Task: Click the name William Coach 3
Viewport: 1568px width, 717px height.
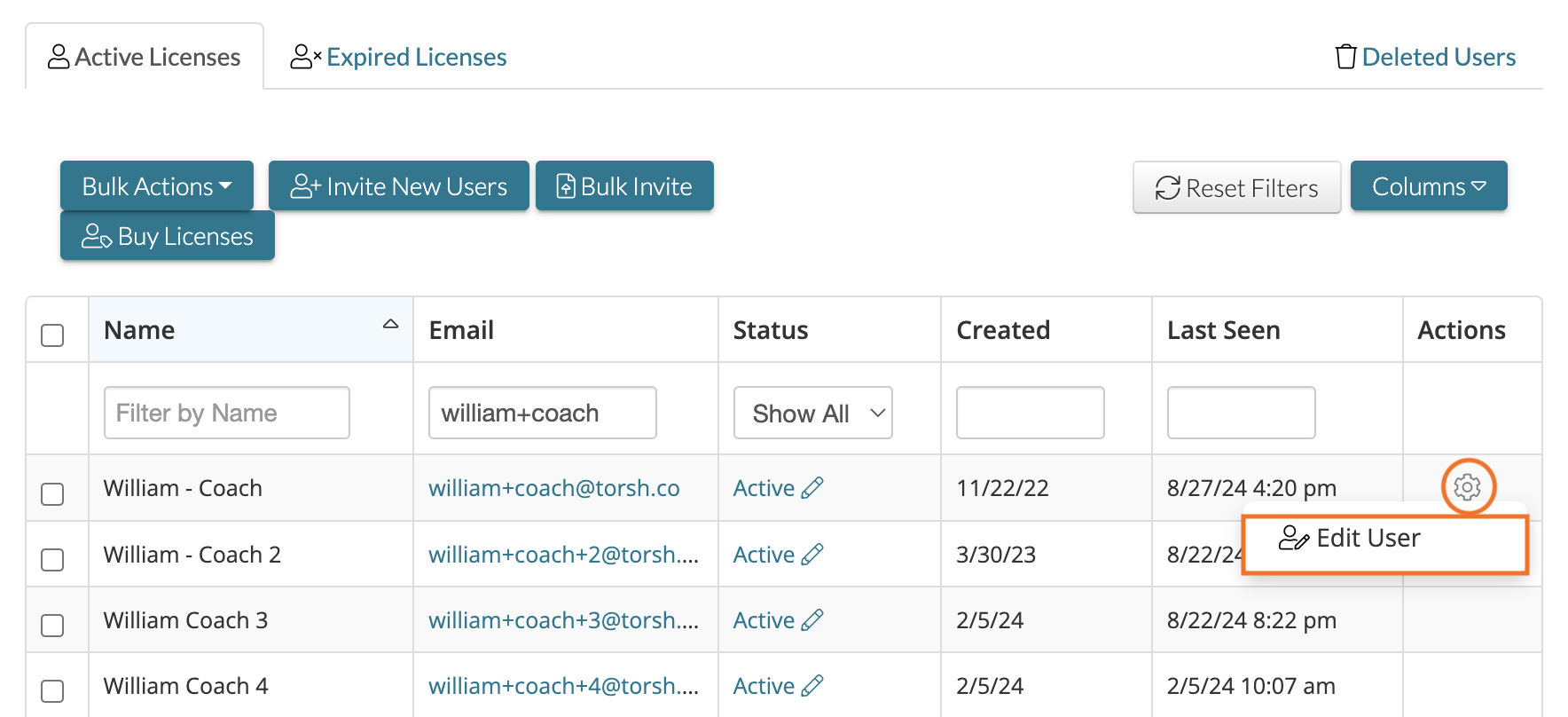Action: click(185, 620)
